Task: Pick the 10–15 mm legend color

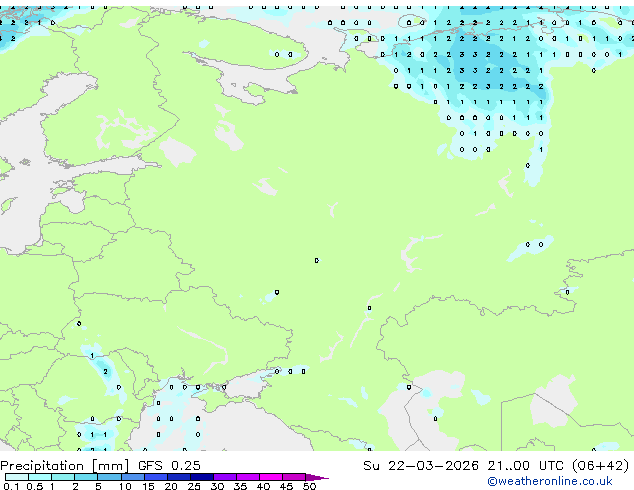Action: 132,477
